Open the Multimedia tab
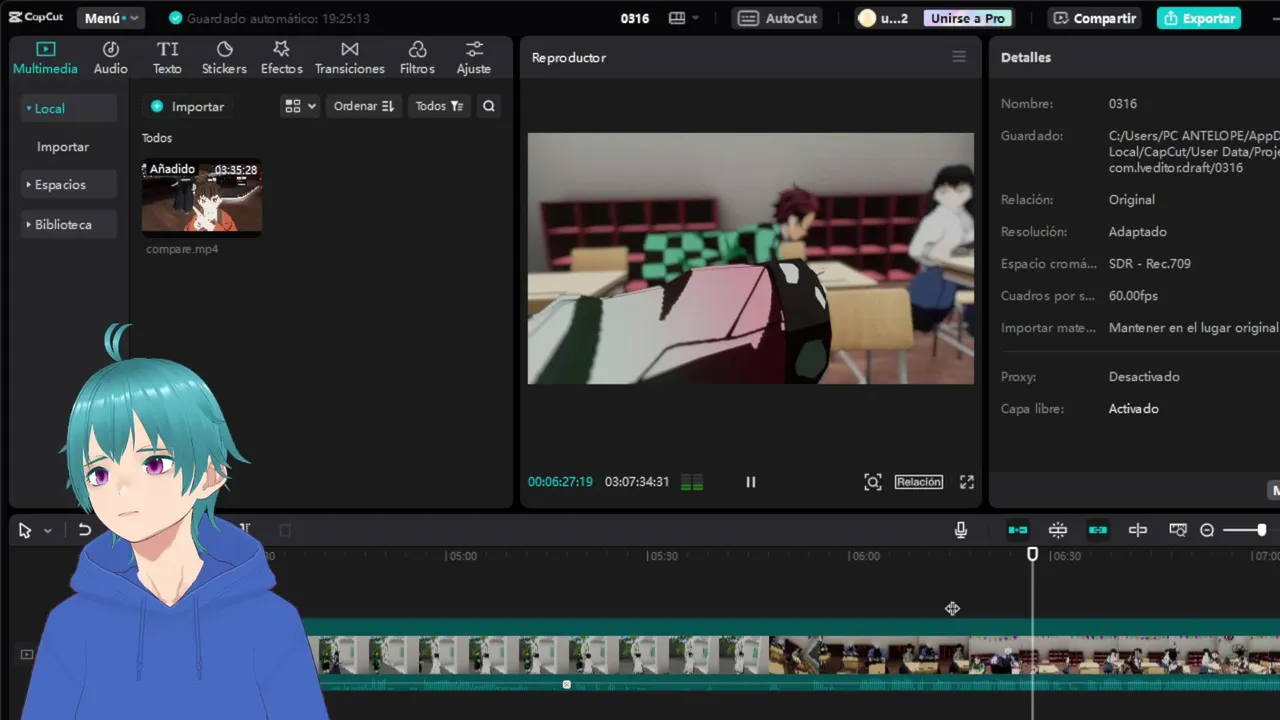The width and height of the screenshot is (1280, 720). (45, 58)
